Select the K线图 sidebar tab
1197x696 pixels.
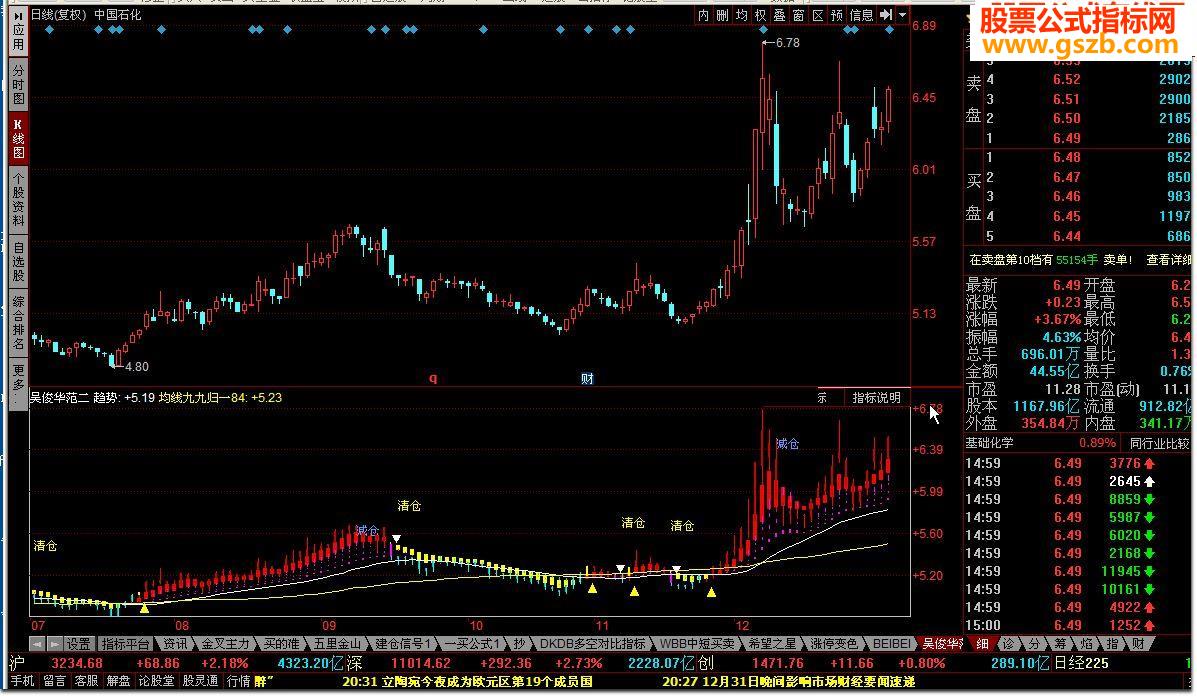click(x=18, y=138)
